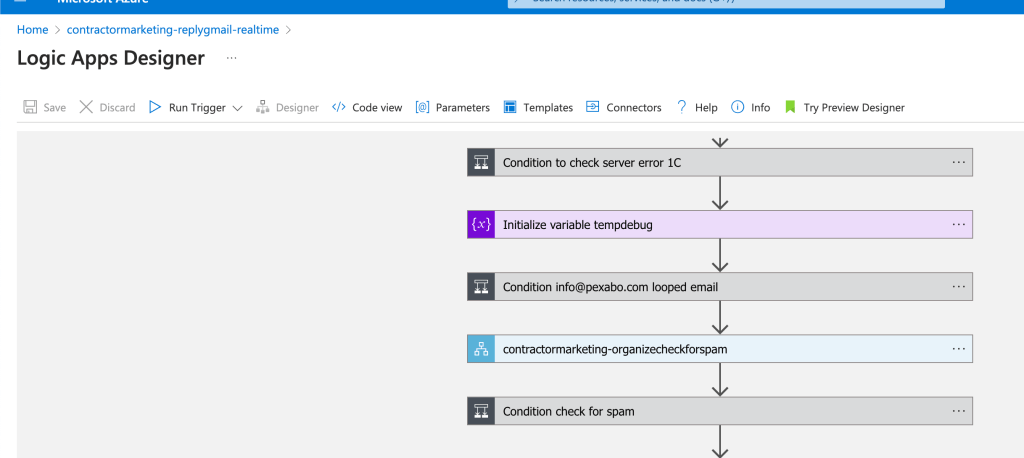The width and height of the screenshot is (1024, 458).
Task: Expand the Initialize variable tempdebug step
Action: pos(720,224)
